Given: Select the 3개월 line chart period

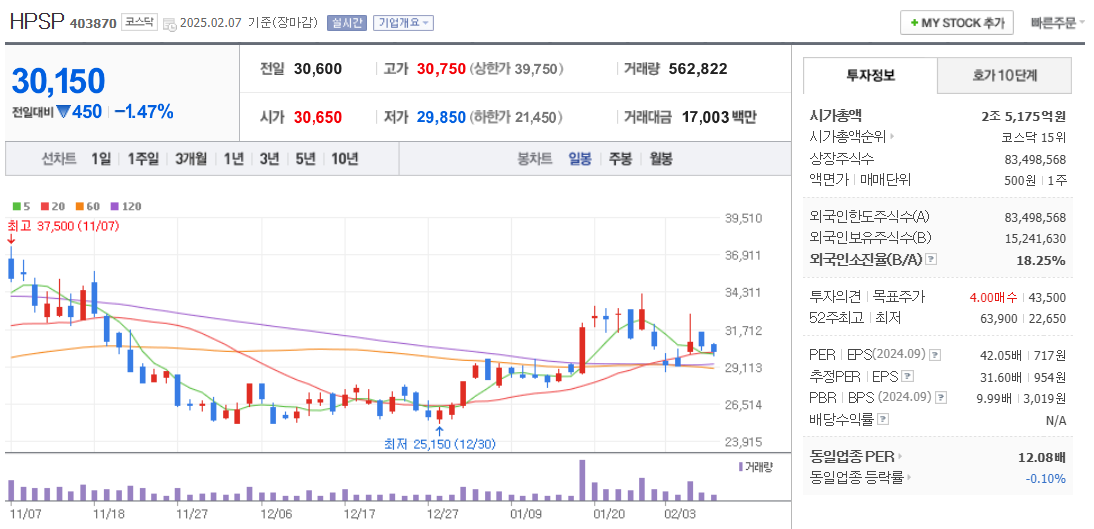Looking at the screenshot, I should click(191, 159).
